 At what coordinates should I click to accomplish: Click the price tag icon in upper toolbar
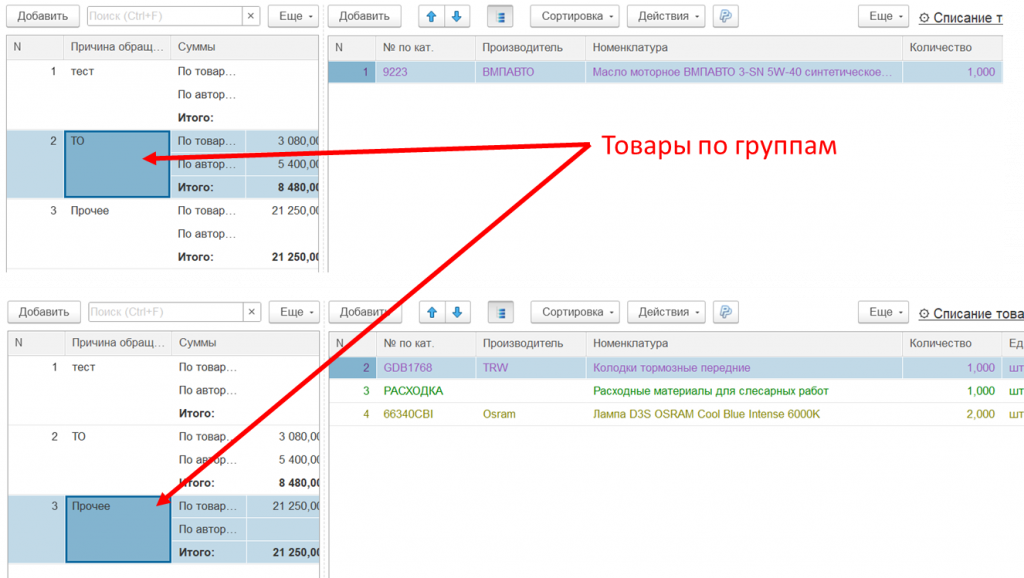(x=726, y=16)
